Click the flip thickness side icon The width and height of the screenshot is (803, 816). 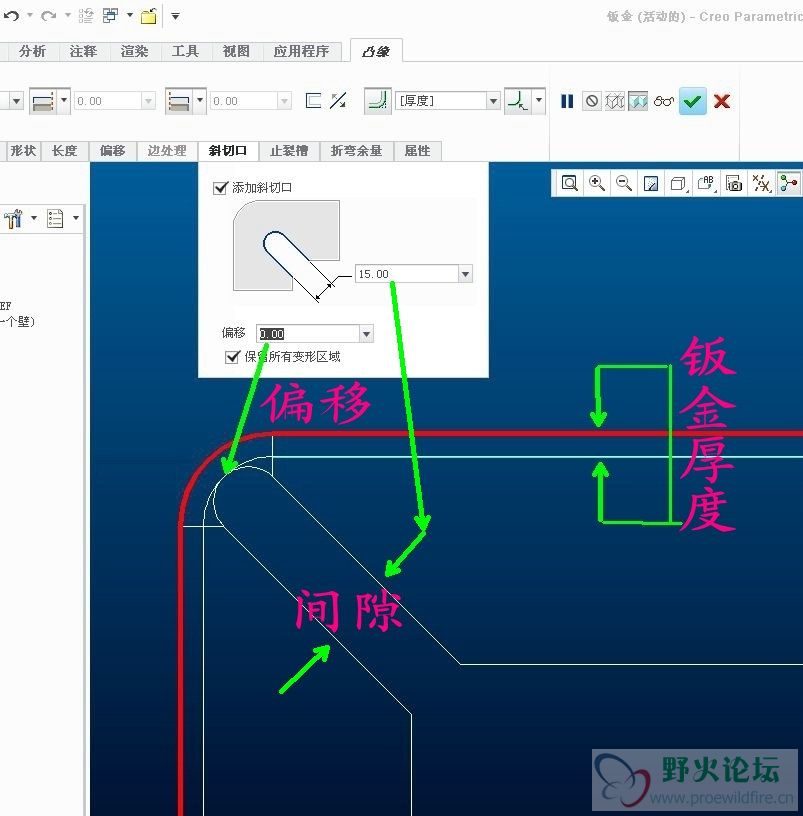(338, 100)
